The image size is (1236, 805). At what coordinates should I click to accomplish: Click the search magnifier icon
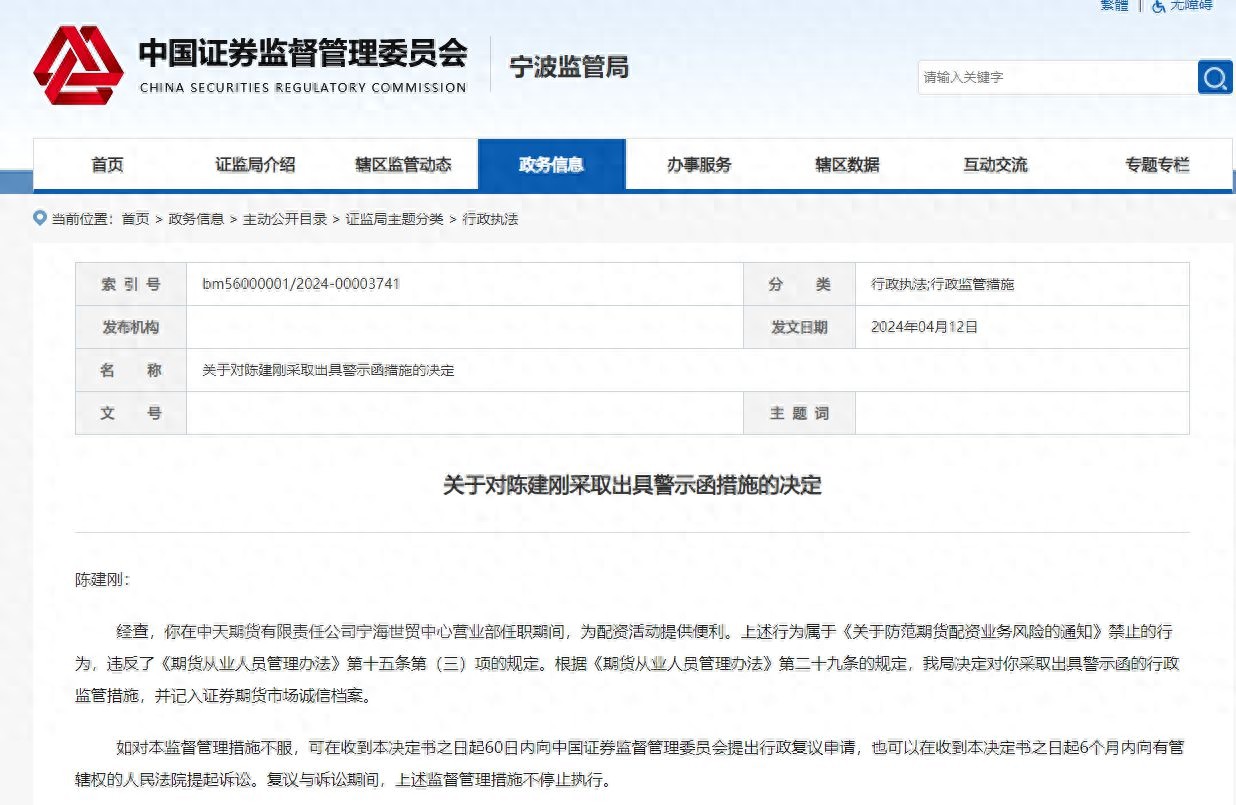(1214, 77)
